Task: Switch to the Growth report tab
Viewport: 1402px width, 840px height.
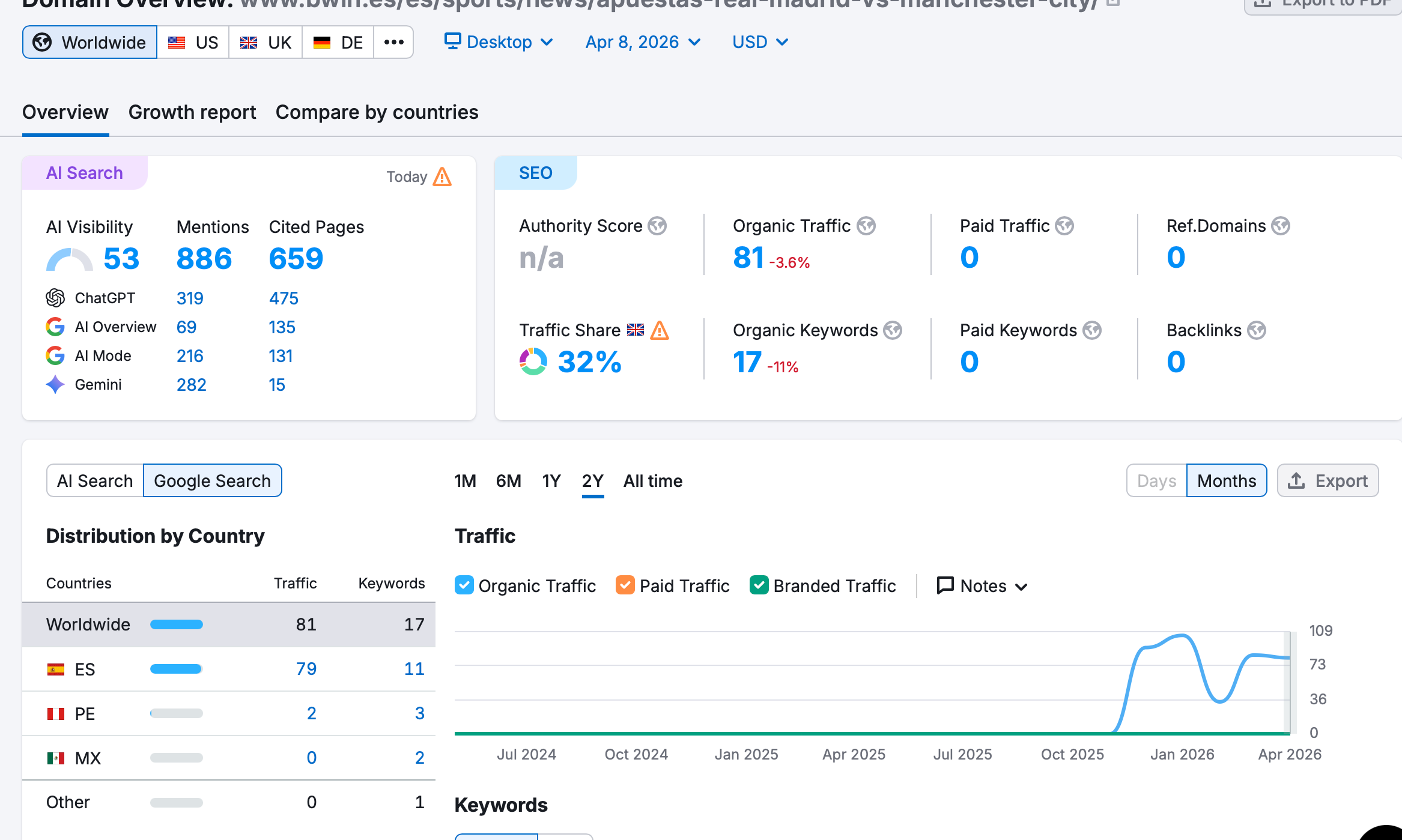Action: 192,112
